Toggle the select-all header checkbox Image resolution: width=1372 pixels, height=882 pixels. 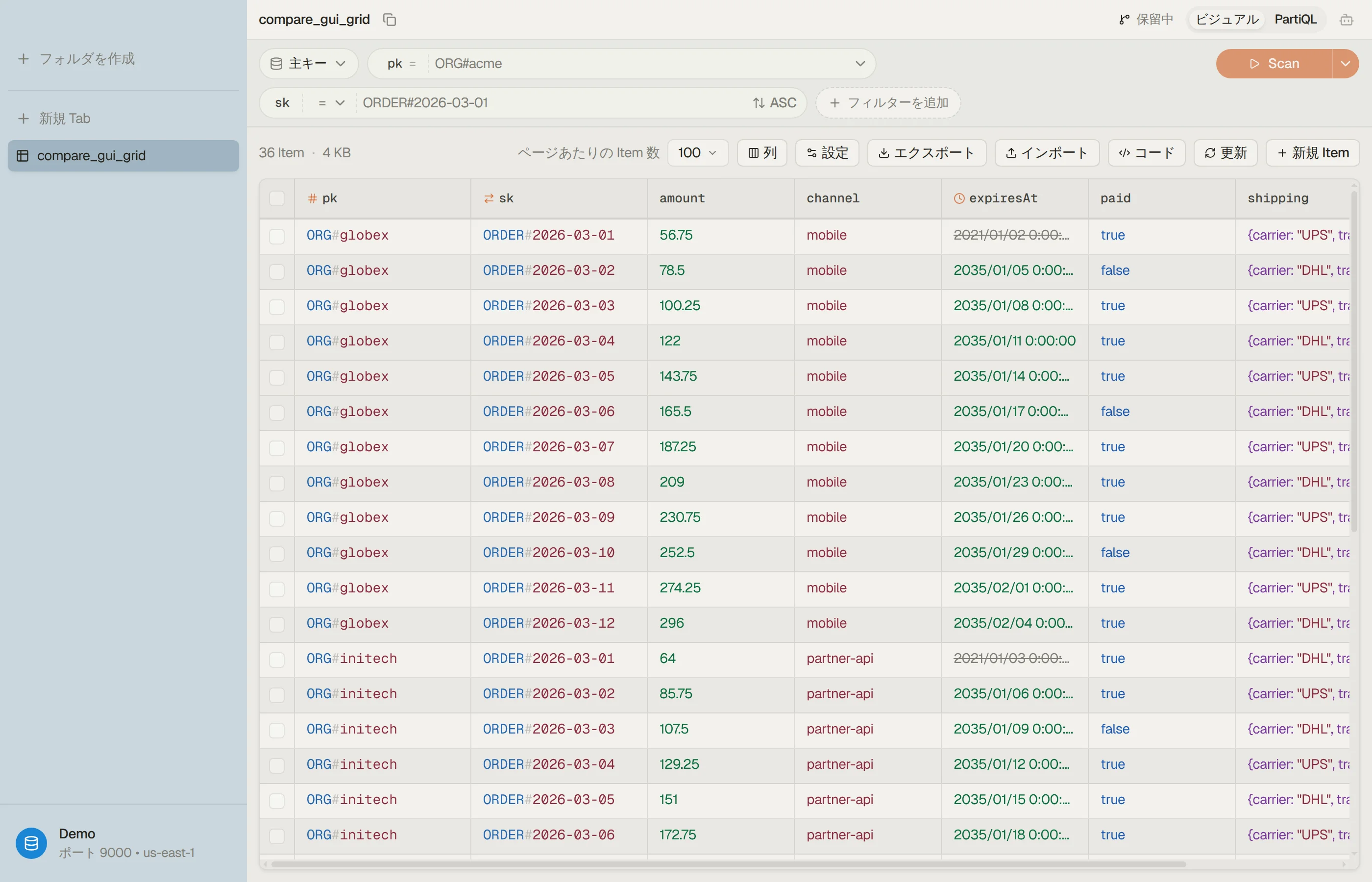click(276, 198)
